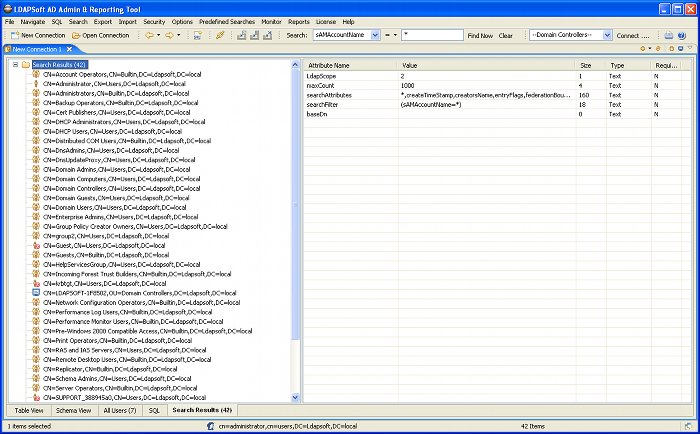Click the print icon in toolbar
This screenshot has width=700, height=434.
point(667,35)
